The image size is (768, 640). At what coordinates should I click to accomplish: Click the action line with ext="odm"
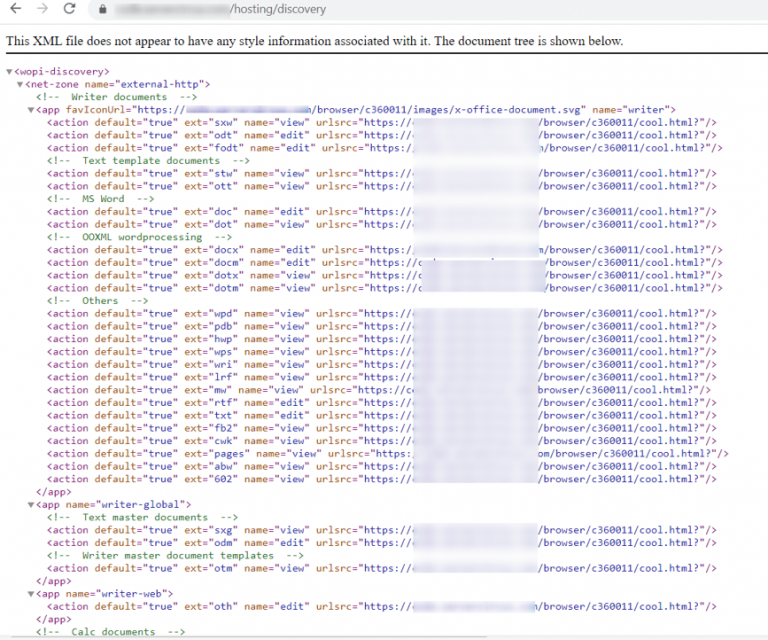(382, 543)
